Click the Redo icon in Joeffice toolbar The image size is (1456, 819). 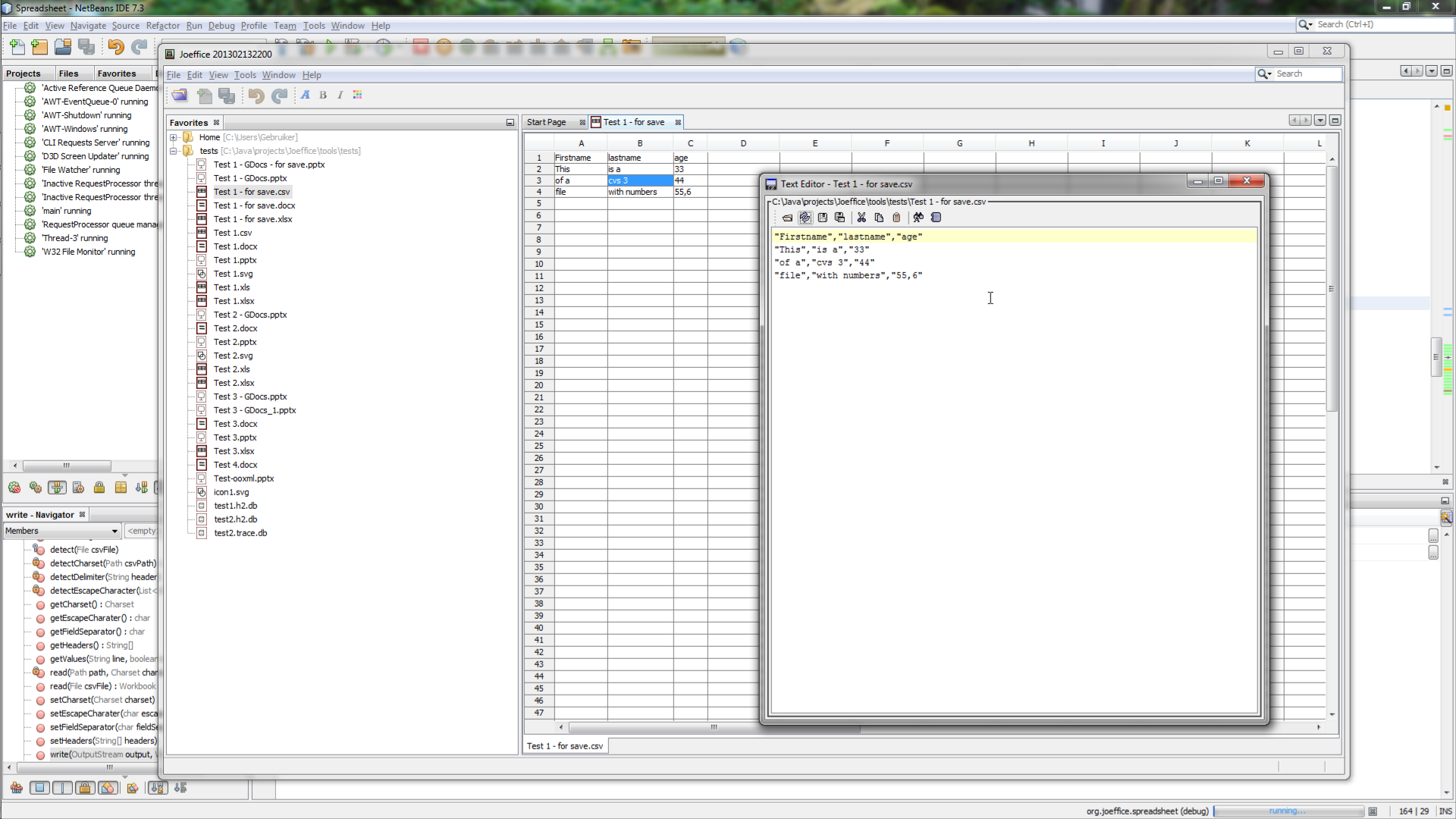click(279, 96)
